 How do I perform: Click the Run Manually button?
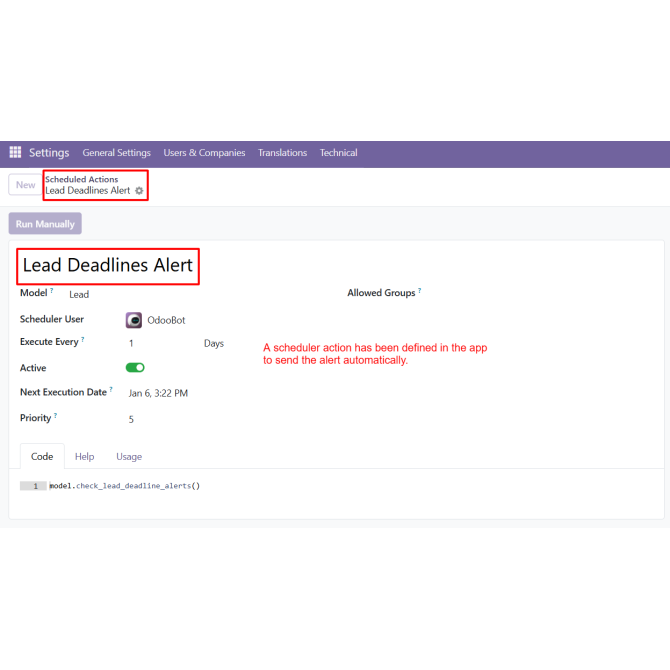(x=45, y=223)
